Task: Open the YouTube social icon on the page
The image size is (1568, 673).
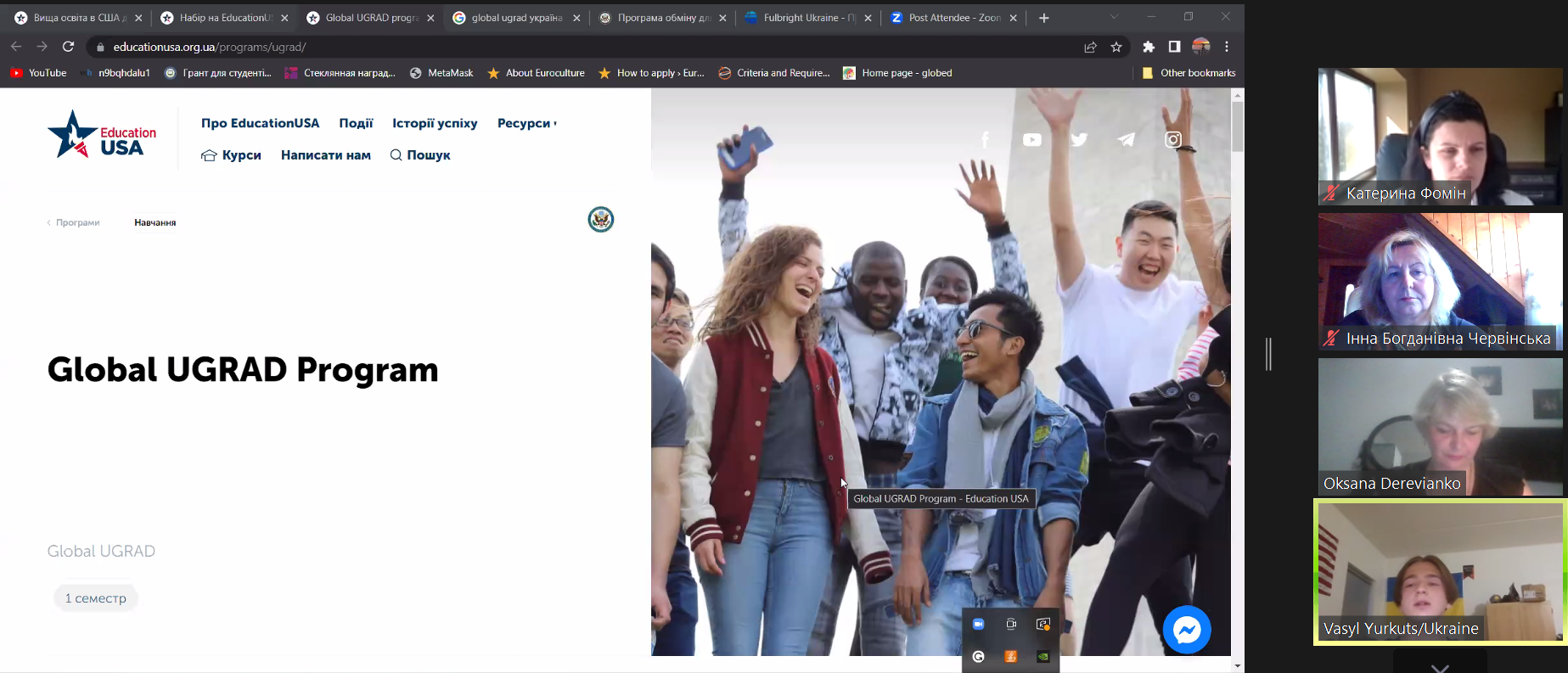Action: [1031, 140]
